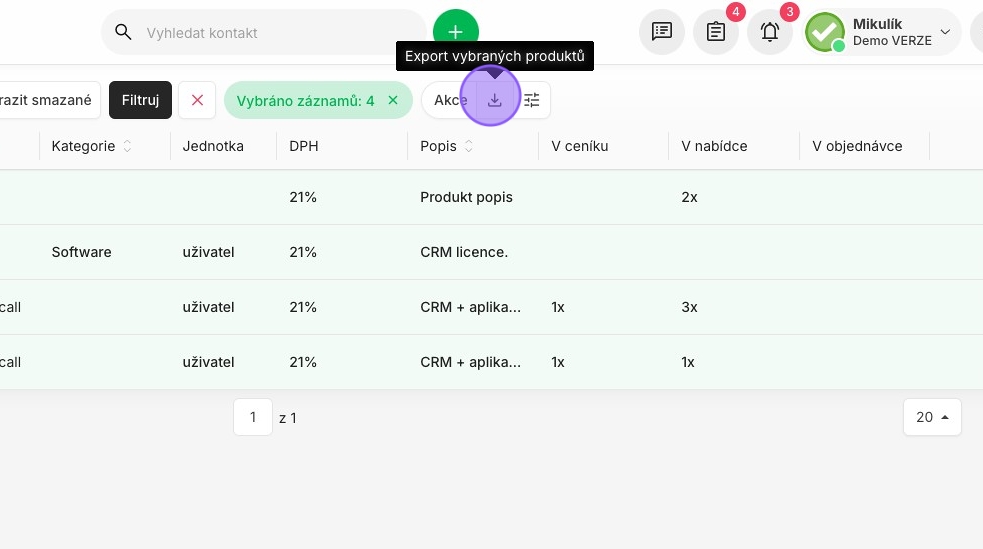Viewport: 983px width, 549px height.
Task: Open the column settings sliders icon
Action: point(532,100)
